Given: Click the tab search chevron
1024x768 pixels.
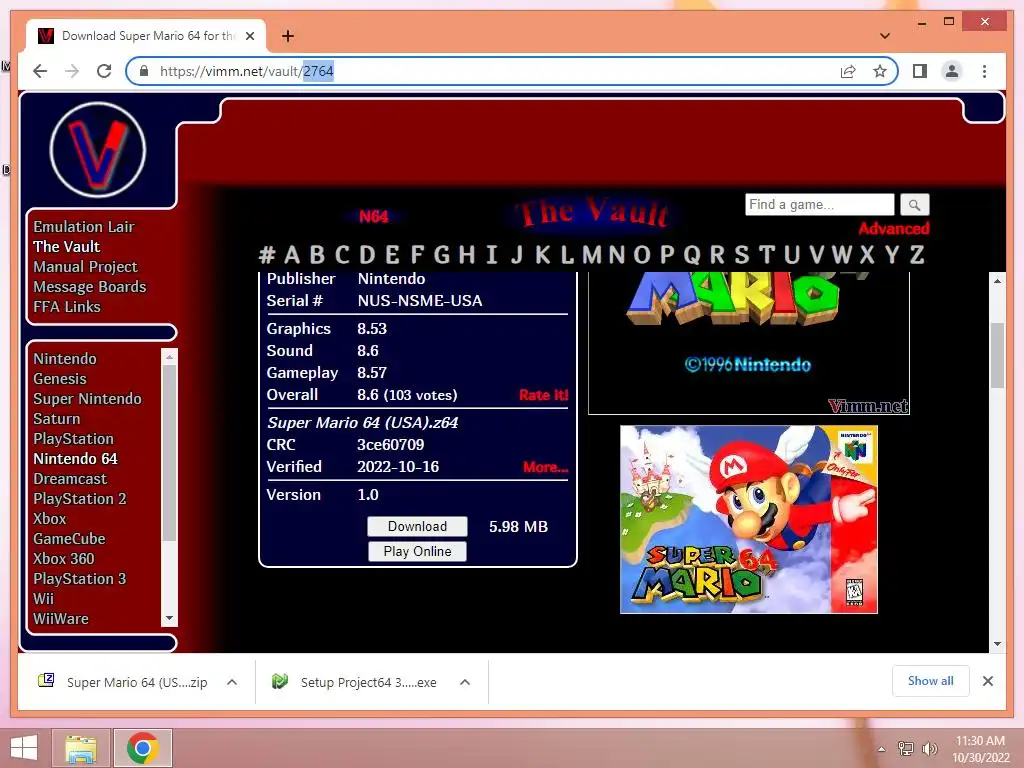Looking at the screenshot, I should (885, 36).
